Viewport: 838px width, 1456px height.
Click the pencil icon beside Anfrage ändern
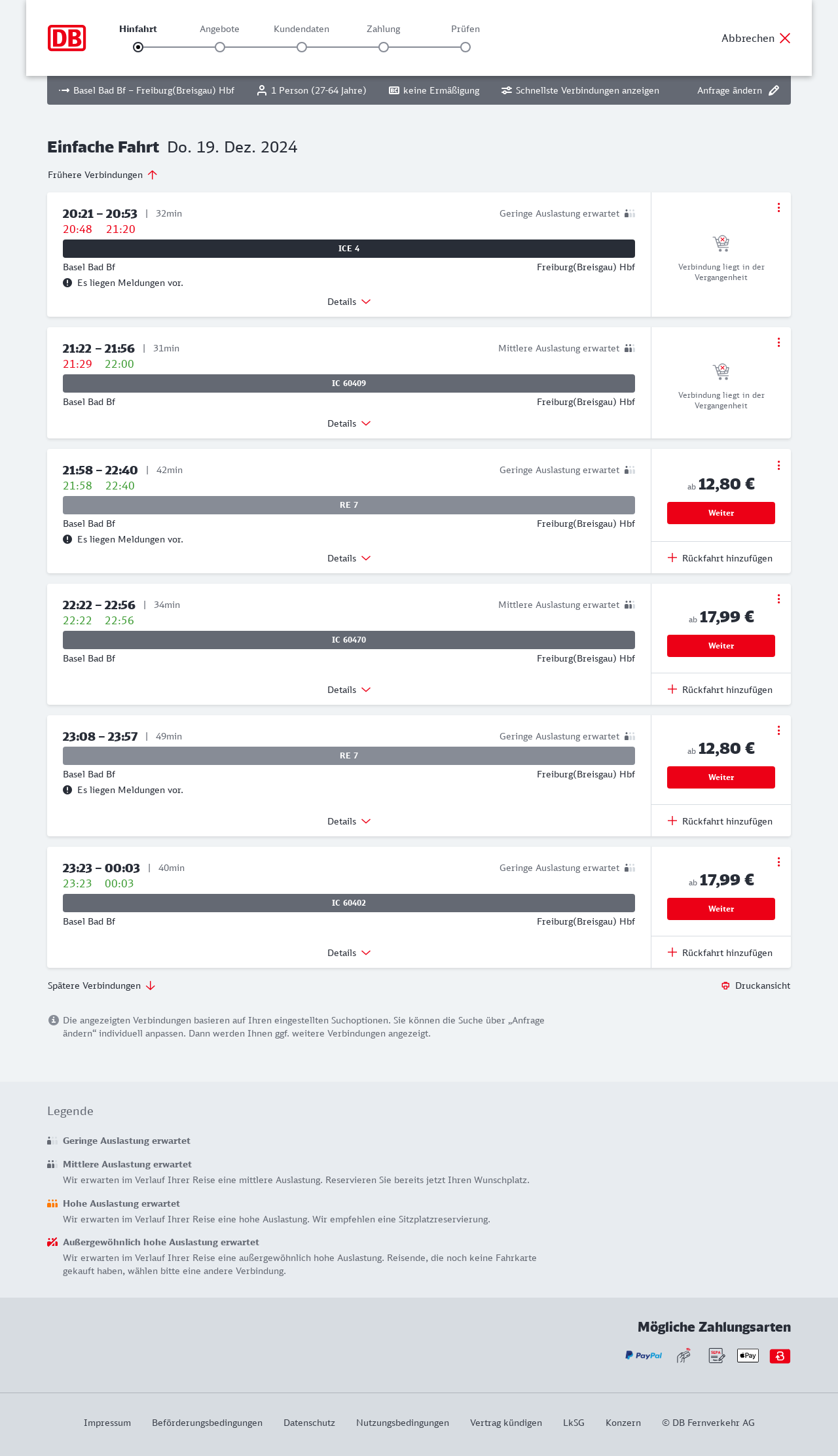774,90
